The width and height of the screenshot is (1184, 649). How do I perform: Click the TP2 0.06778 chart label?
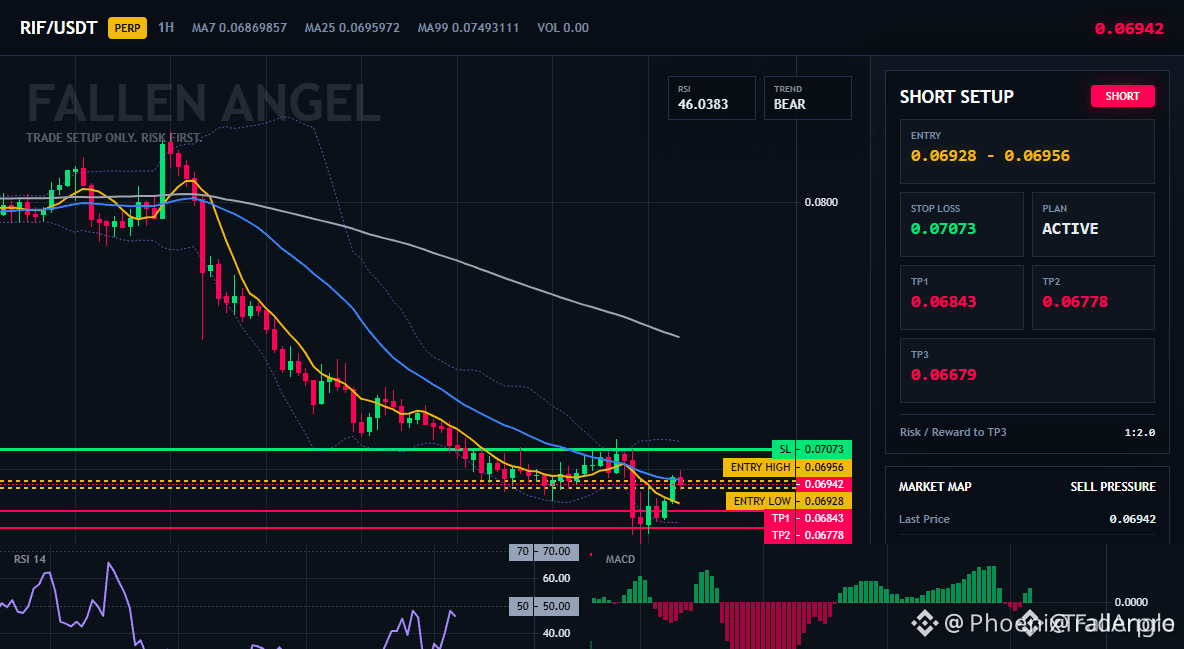point(808,535)
